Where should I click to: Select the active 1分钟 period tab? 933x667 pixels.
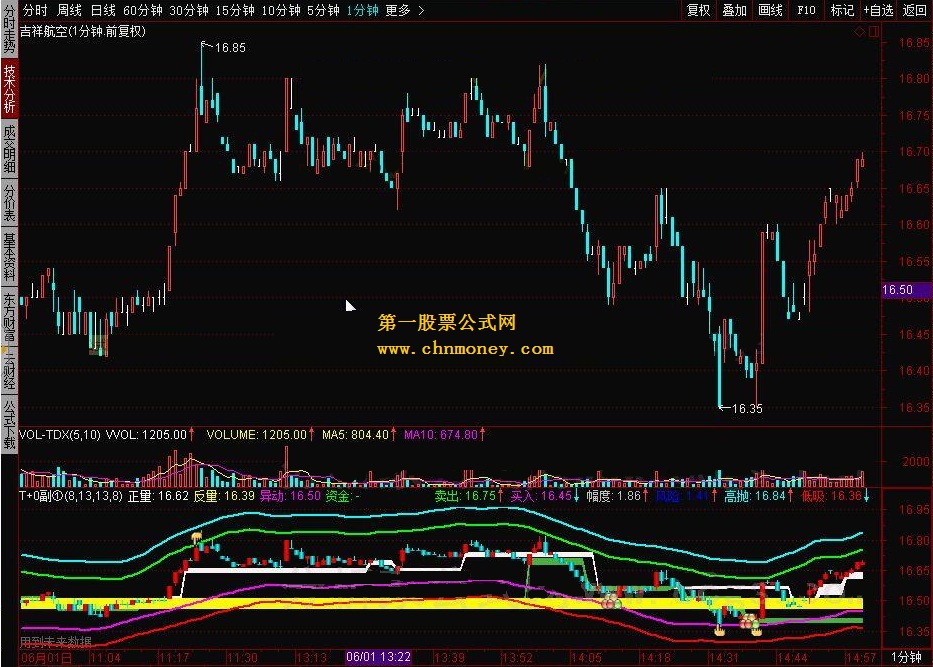(x=362, y=10)
